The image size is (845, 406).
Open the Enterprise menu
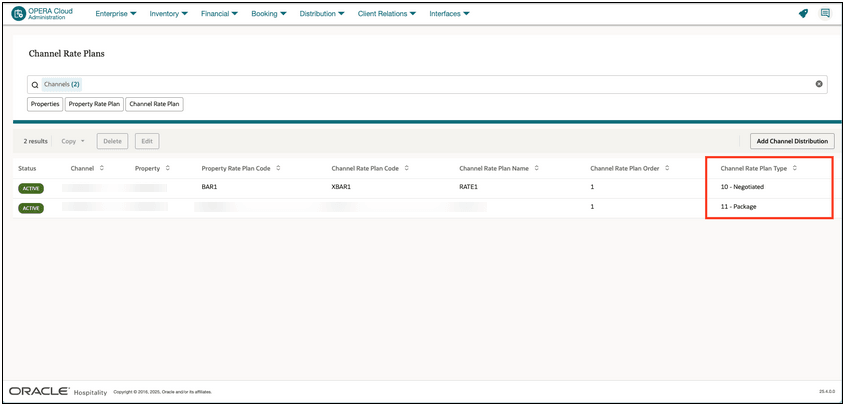[116, 14]
